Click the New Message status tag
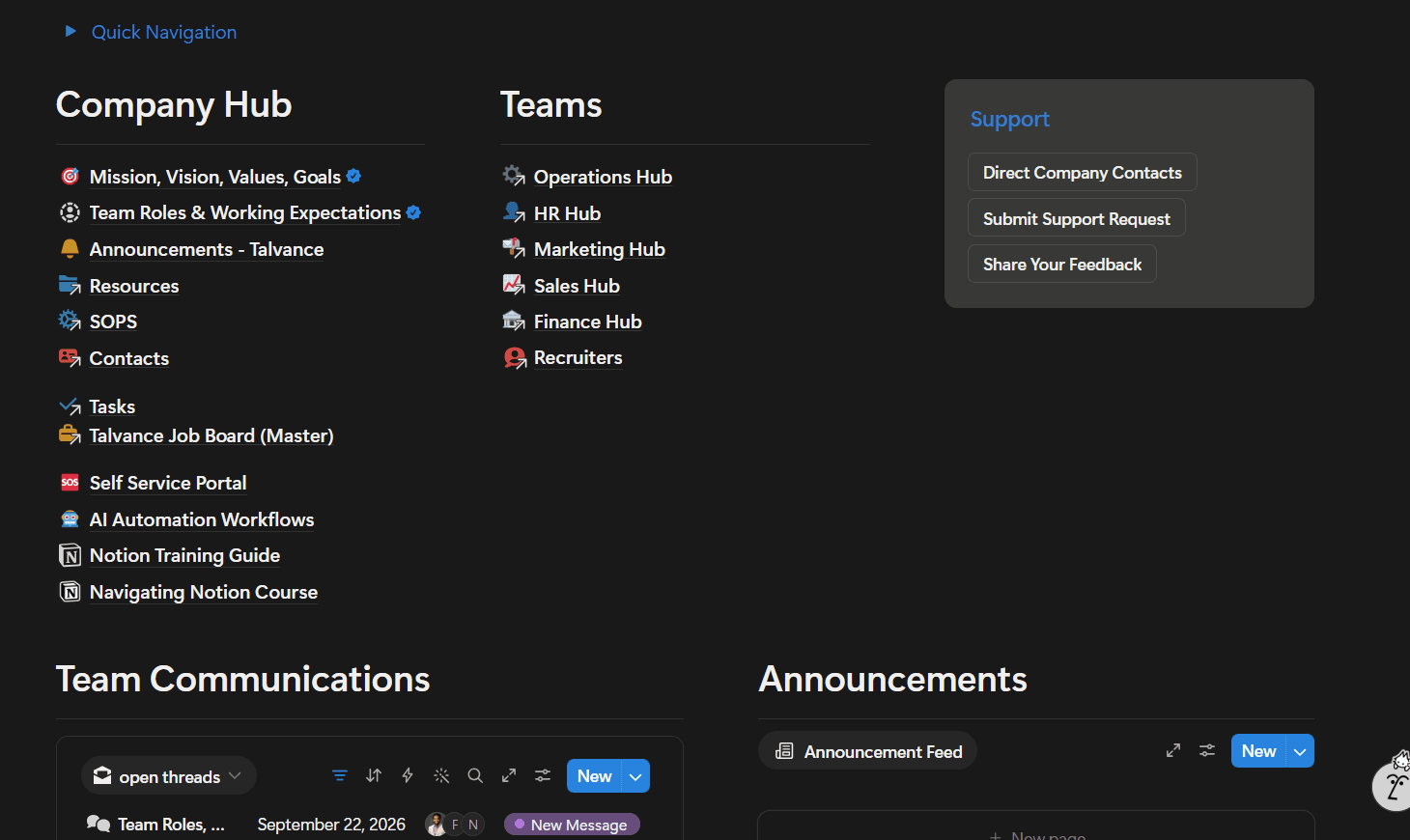1410x840 pixels. 572,825
